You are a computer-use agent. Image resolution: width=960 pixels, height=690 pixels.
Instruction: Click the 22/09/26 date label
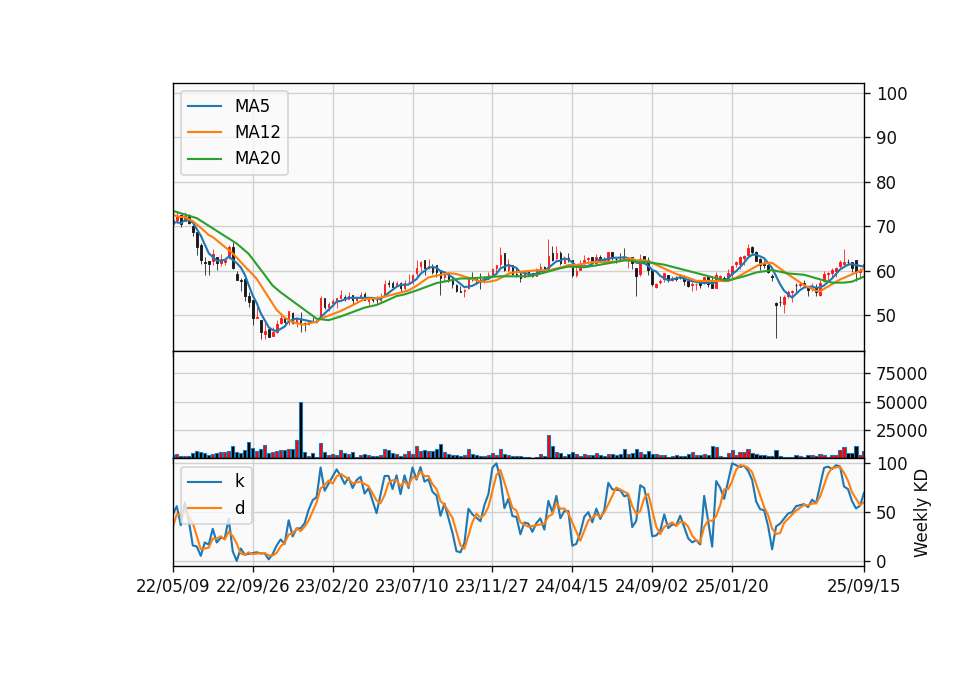pos(253,586)
